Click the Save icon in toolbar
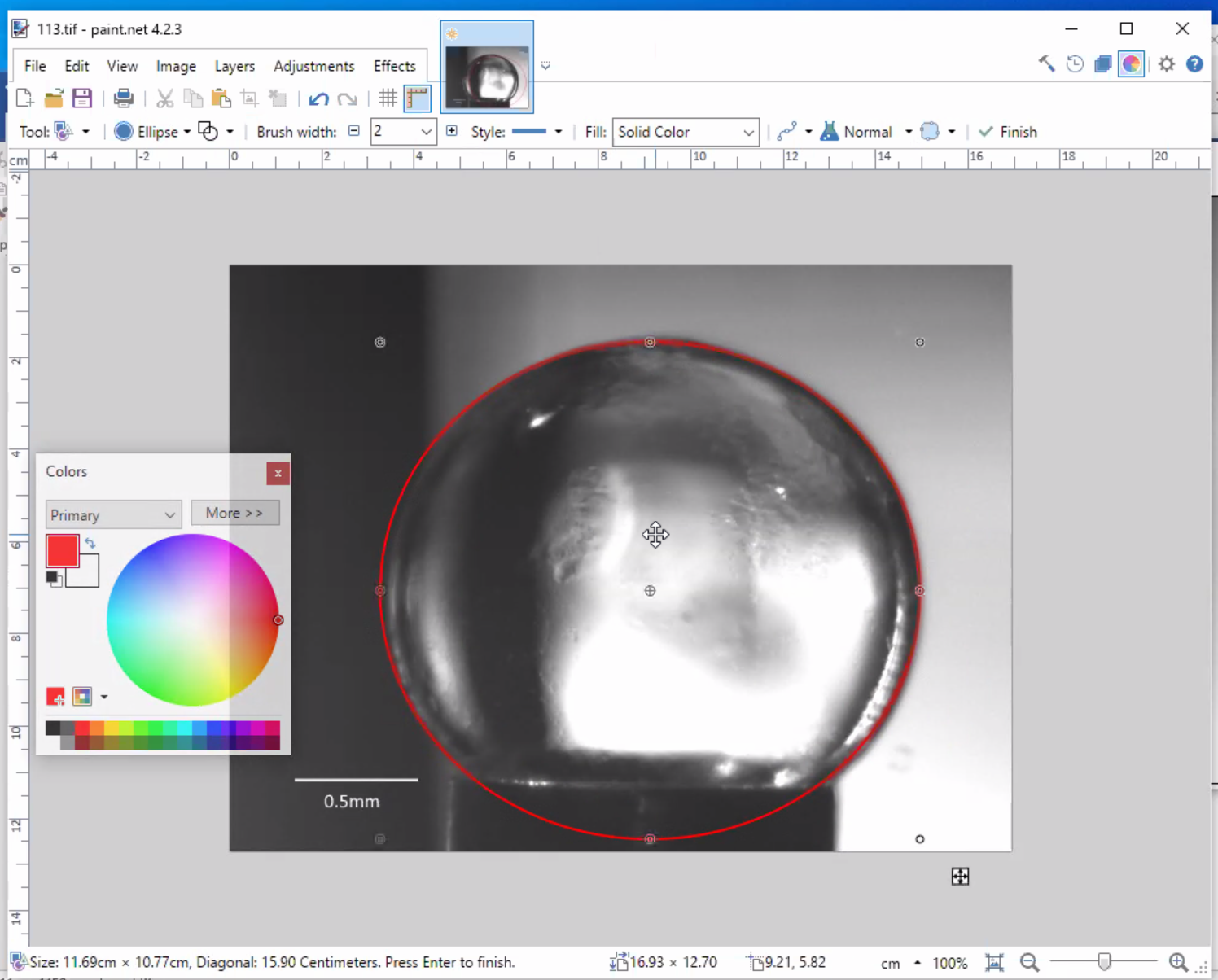Screen dimensions: 1218x980 click(x=82, y=98)
